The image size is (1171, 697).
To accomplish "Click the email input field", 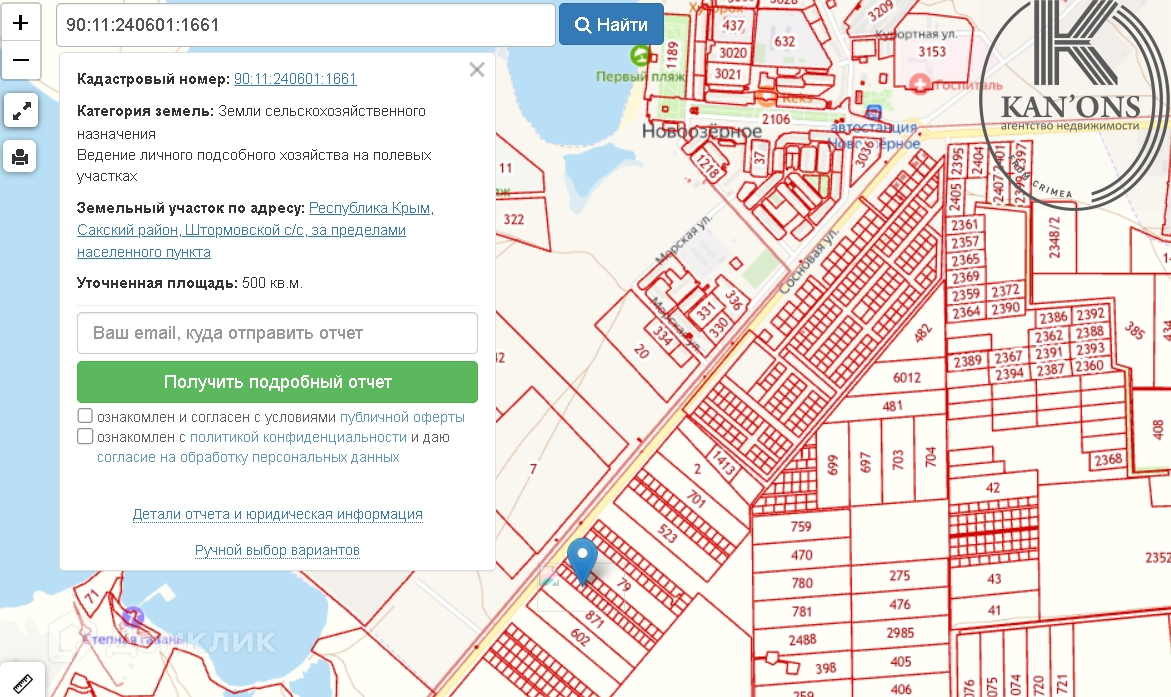I will (277, 333).
